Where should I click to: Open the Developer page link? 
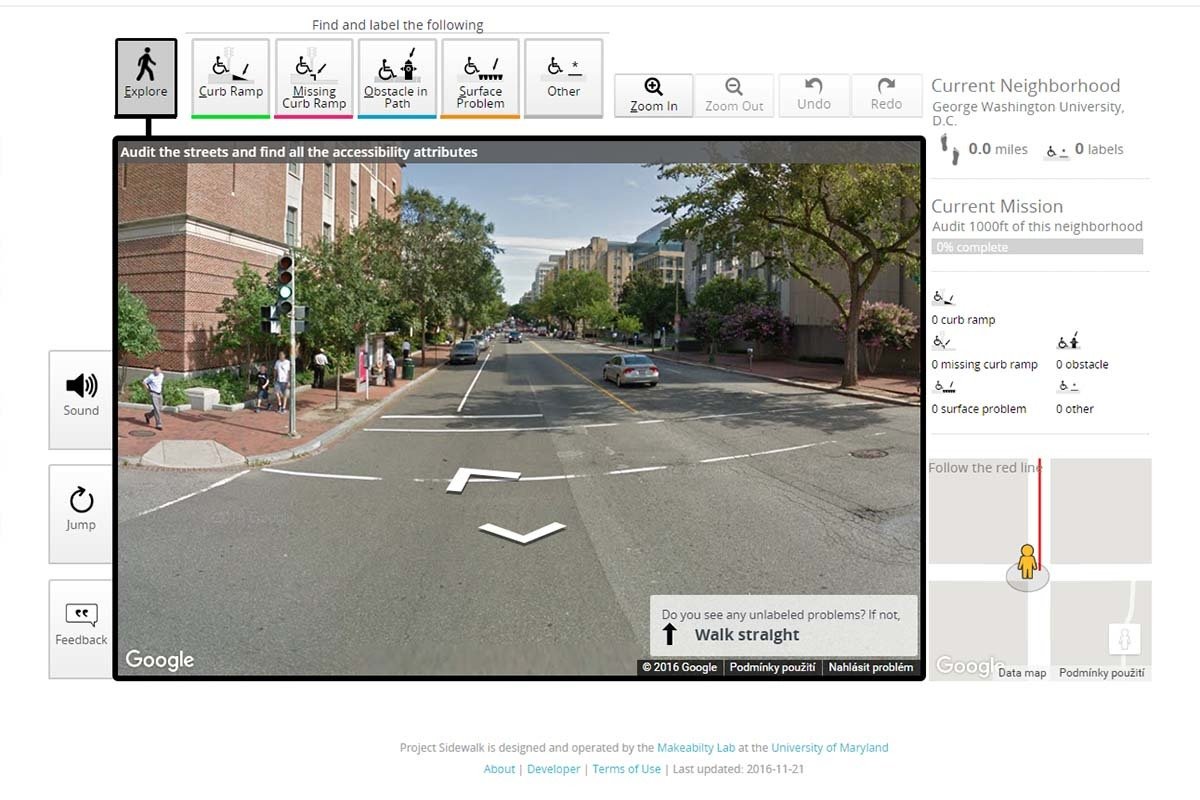click(x=553, y=769)
